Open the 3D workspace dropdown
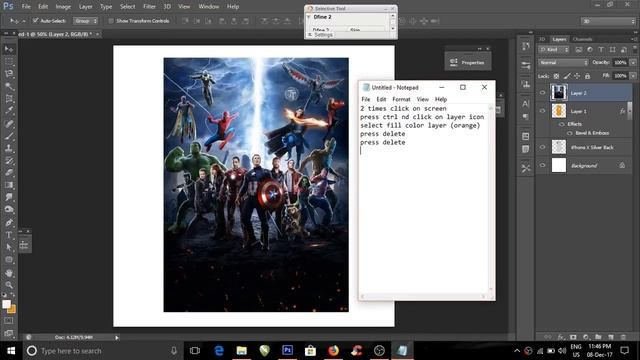 tap(608, 21)
